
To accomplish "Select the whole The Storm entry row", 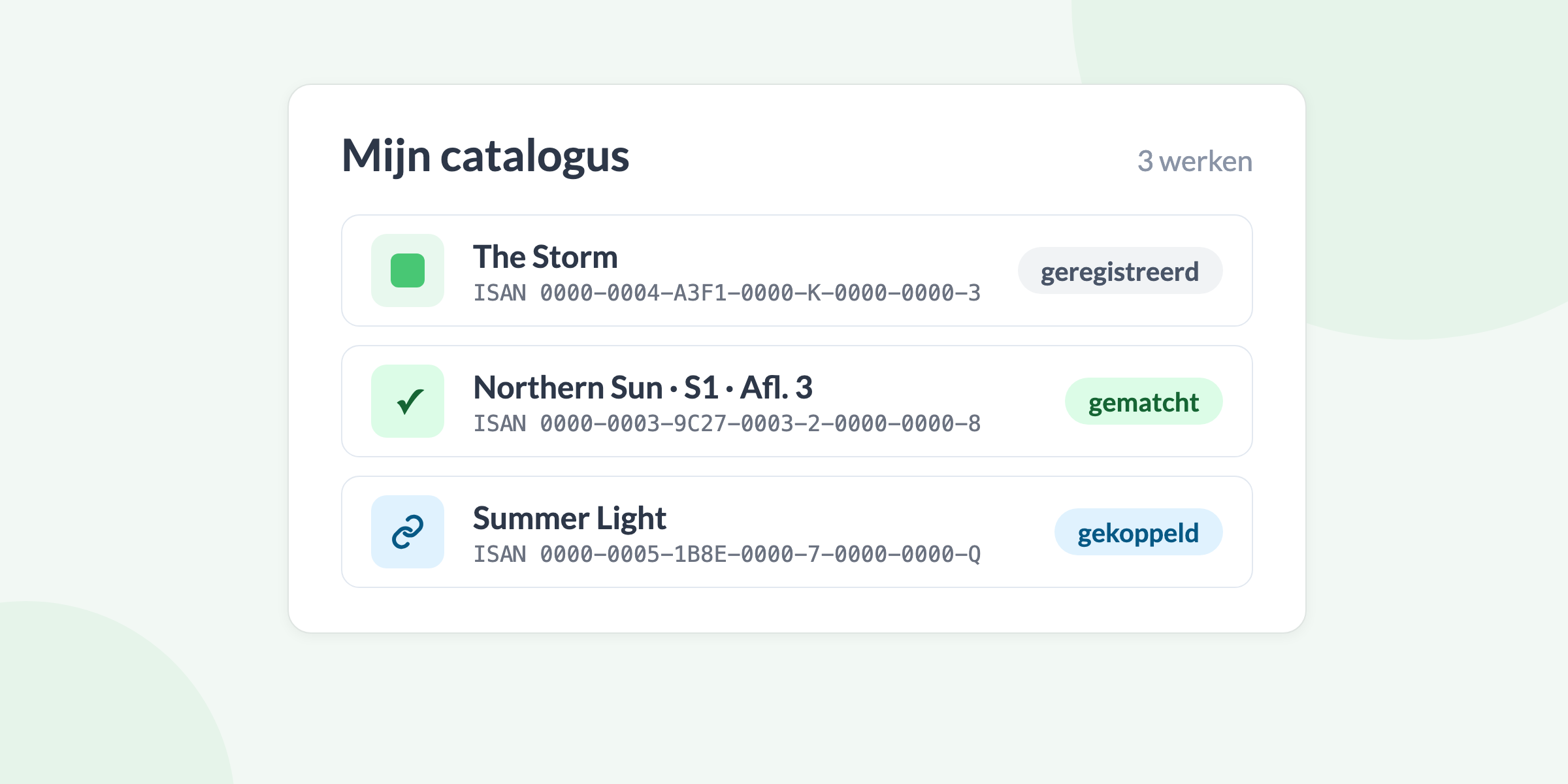I will 797,270.
